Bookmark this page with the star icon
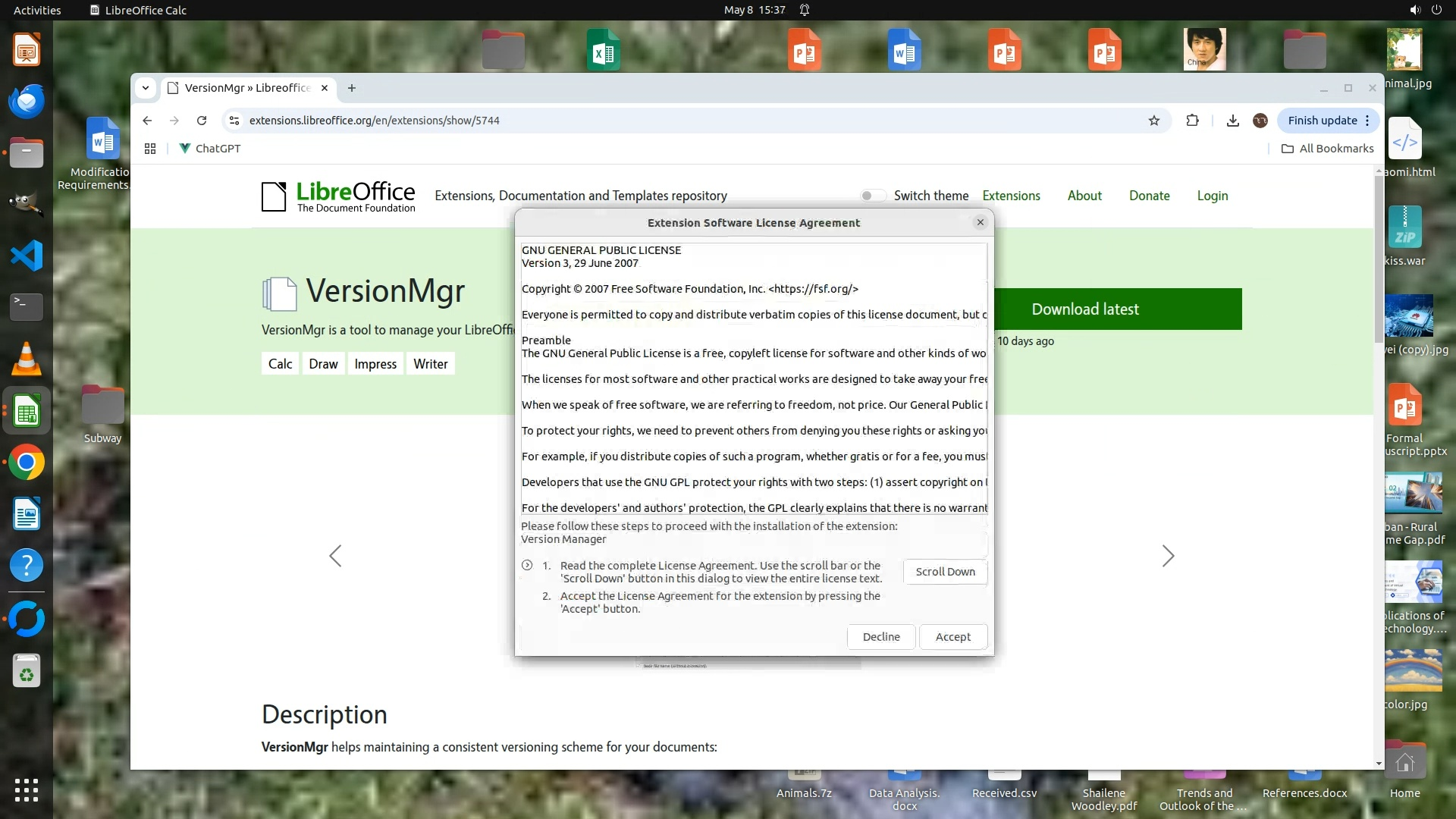Viewport: 1456px width, 819px height. 1153,121
